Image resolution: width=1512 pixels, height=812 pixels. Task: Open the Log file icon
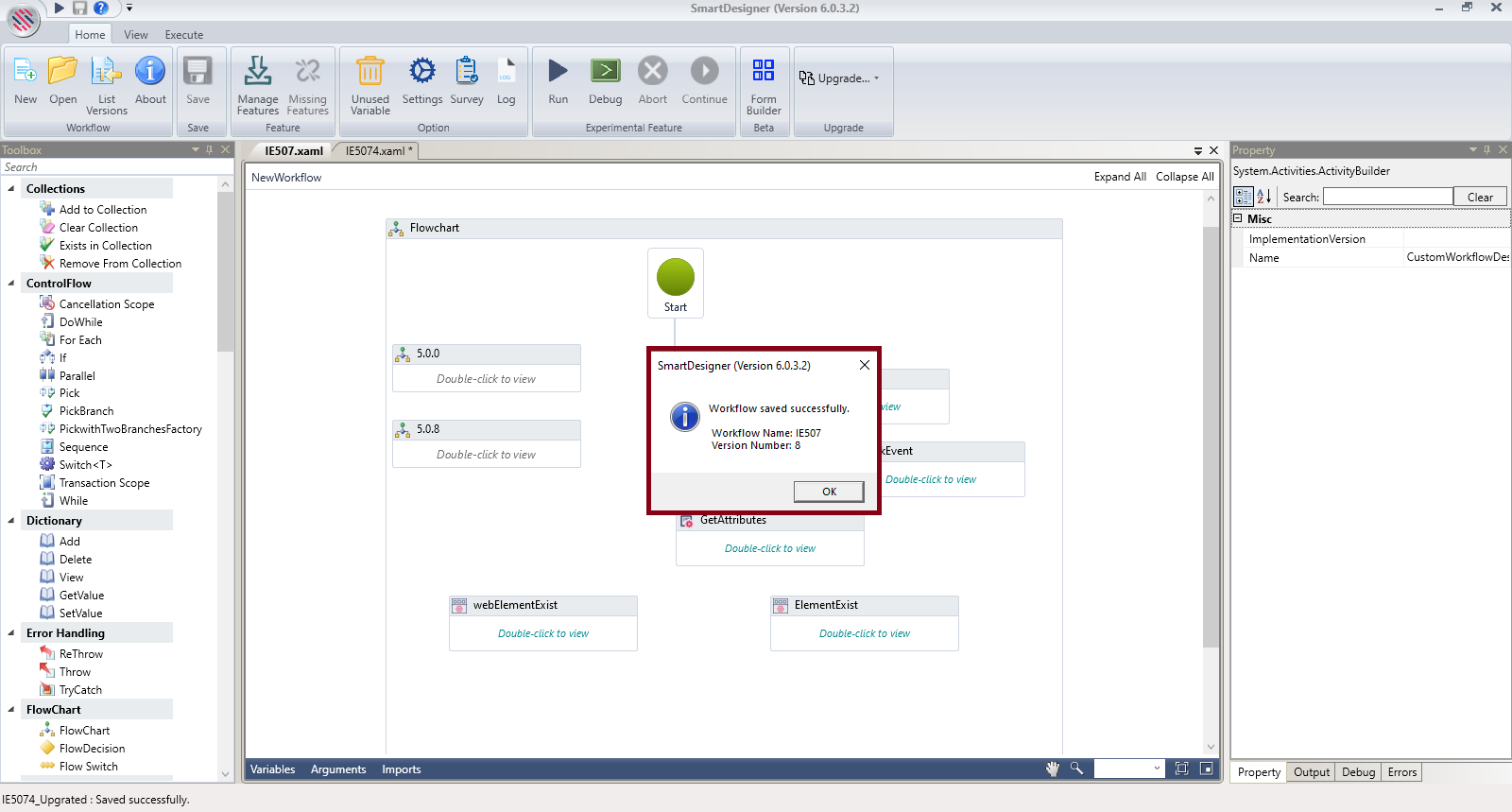click(507, 71)
